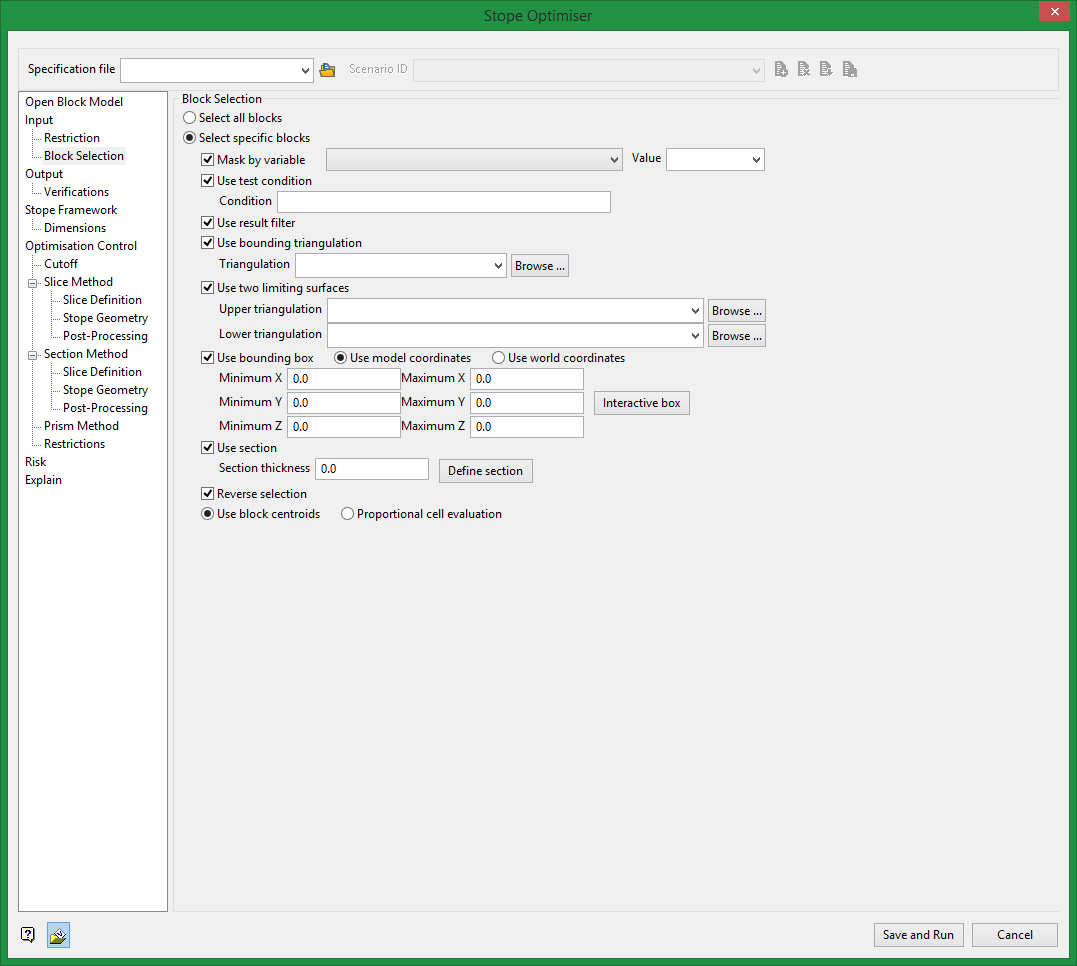
Task: Click into the Condition text field
Action: coord(443,202)
